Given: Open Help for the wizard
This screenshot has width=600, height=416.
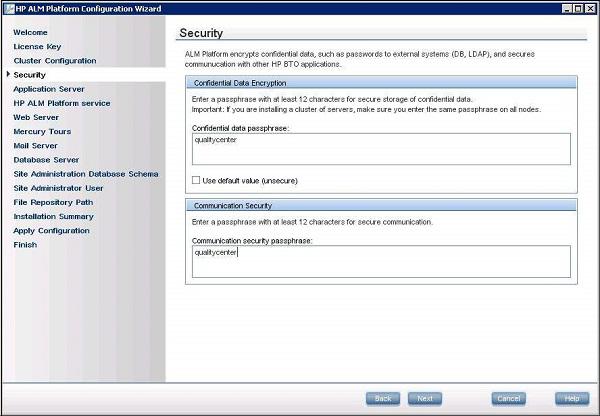Looking at the screenshot, I should (571, 397).
